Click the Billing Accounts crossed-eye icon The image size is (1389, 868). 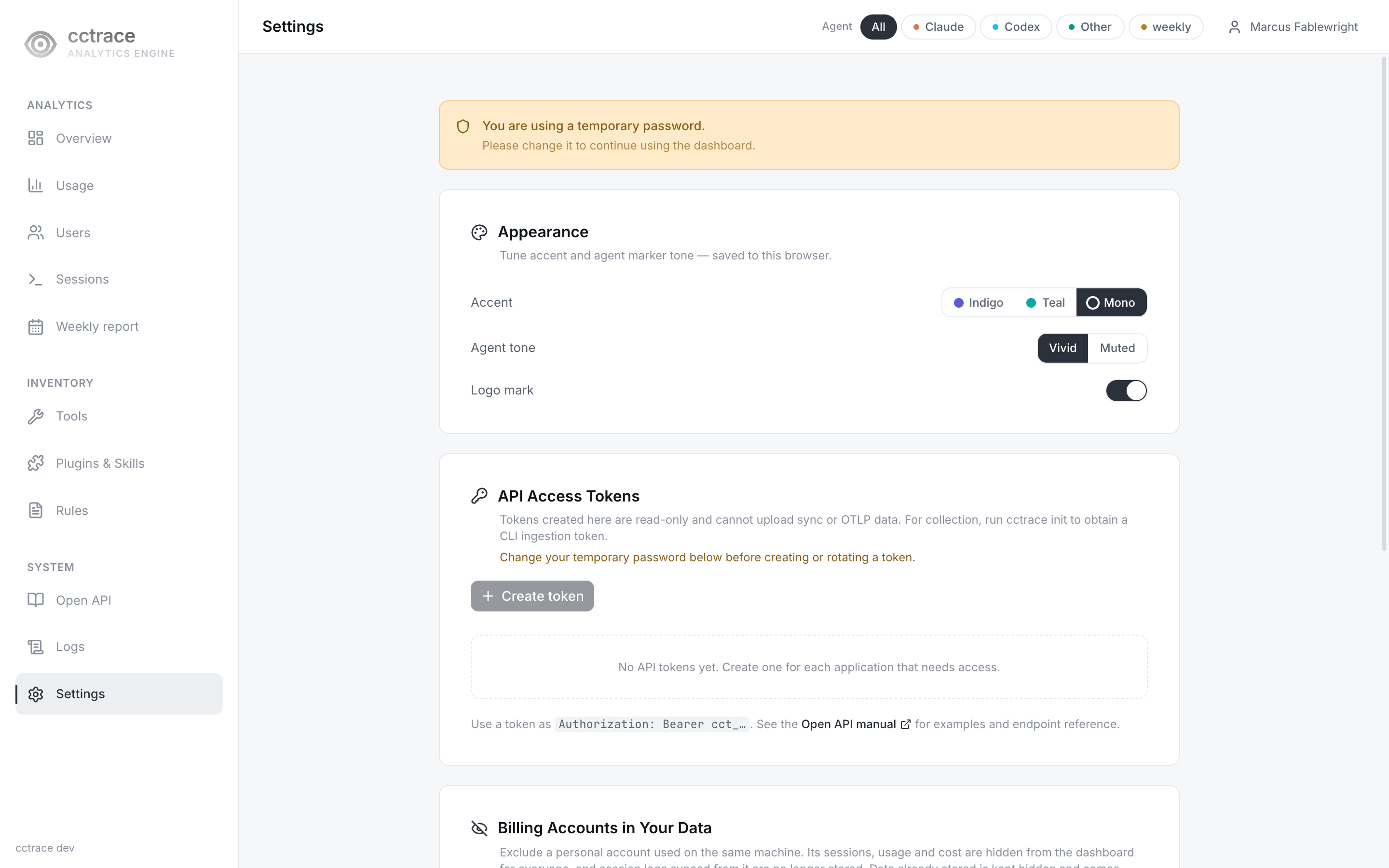(479, 828)
